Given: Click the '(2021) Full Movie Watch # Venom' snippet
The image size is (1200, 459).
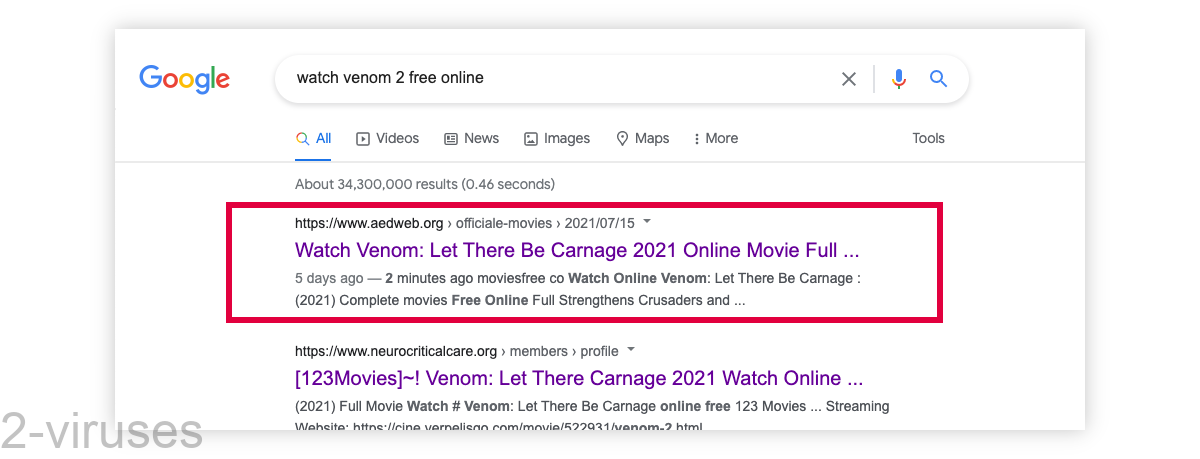Looking at the screenshot, I should pos(592,416).
